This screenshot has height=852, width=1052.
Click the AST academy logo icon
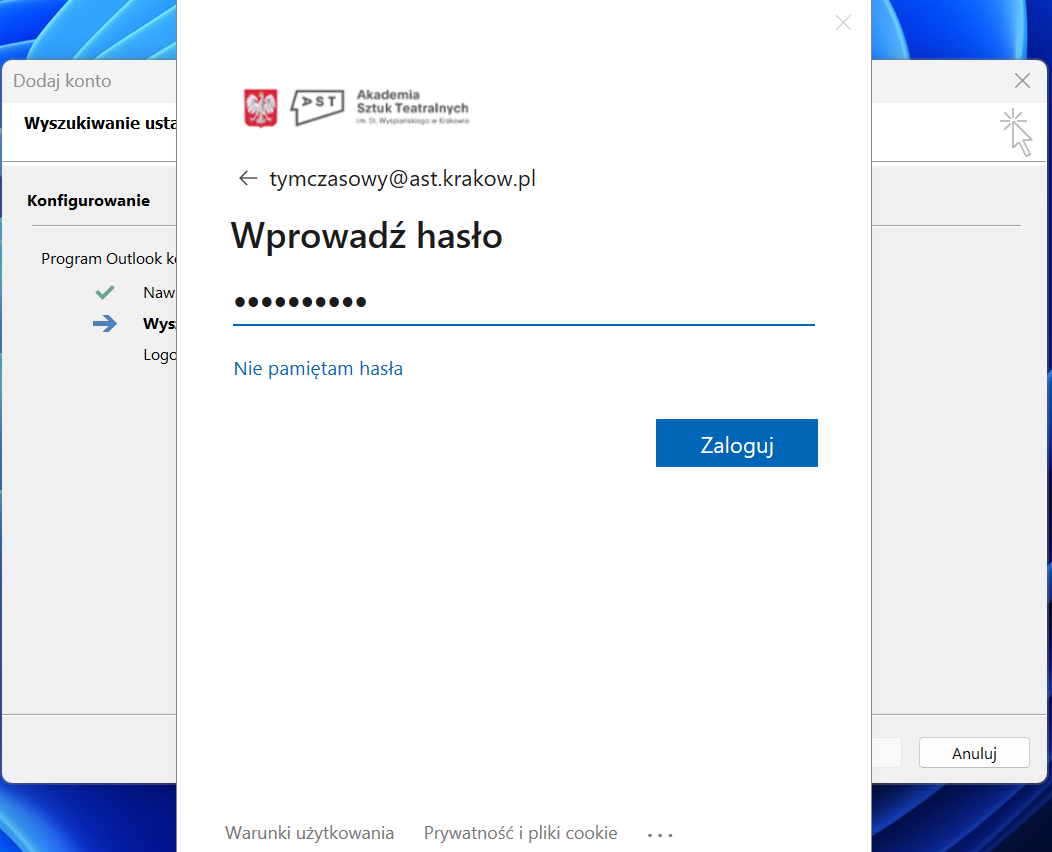click(317, 107)
